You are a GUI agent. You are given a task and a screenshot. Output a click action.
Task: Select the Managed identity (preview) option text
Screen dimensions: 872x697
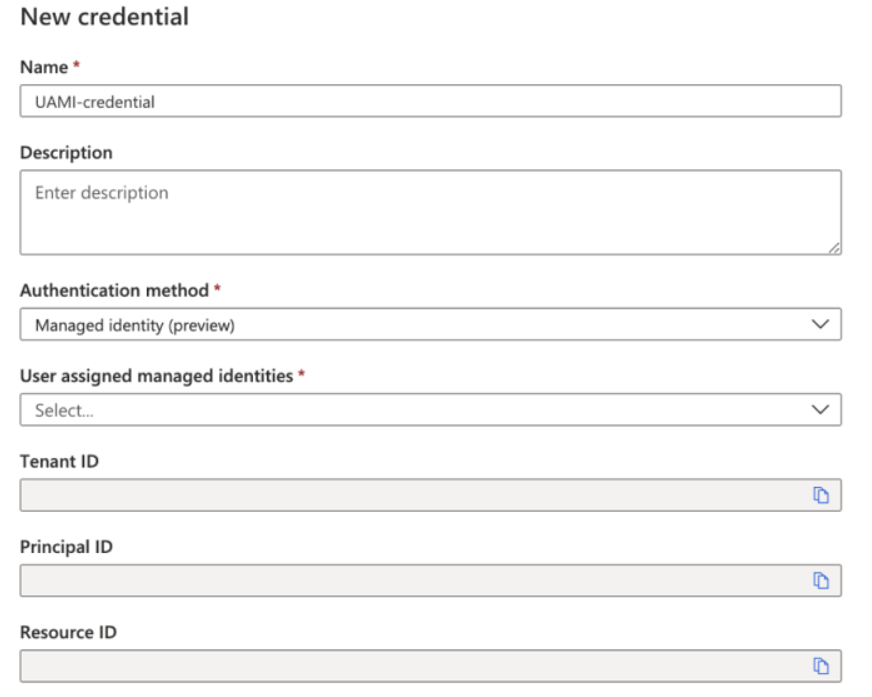click(135, 325)
